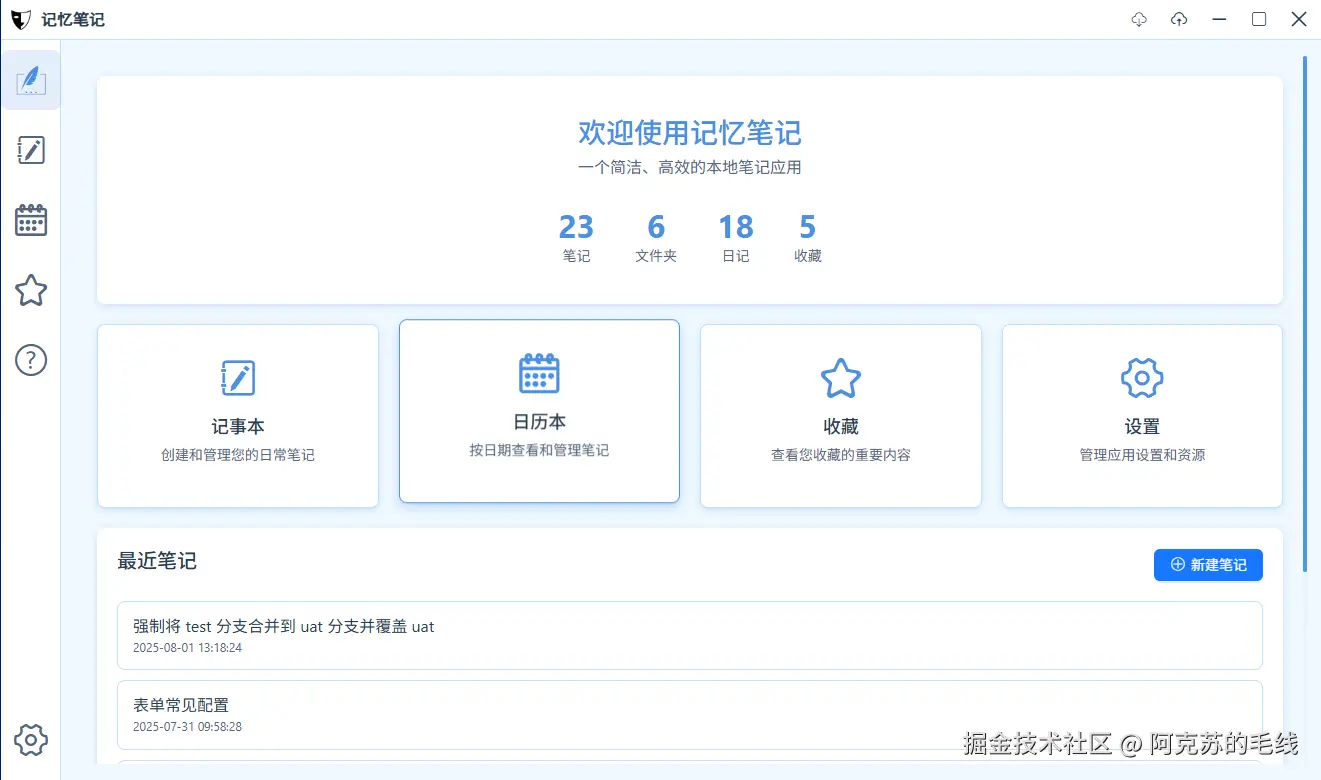The height and width of the screenshot is (780, 1321).
Task: Click the 收藏 card's star icon
Action: (841, 378)
